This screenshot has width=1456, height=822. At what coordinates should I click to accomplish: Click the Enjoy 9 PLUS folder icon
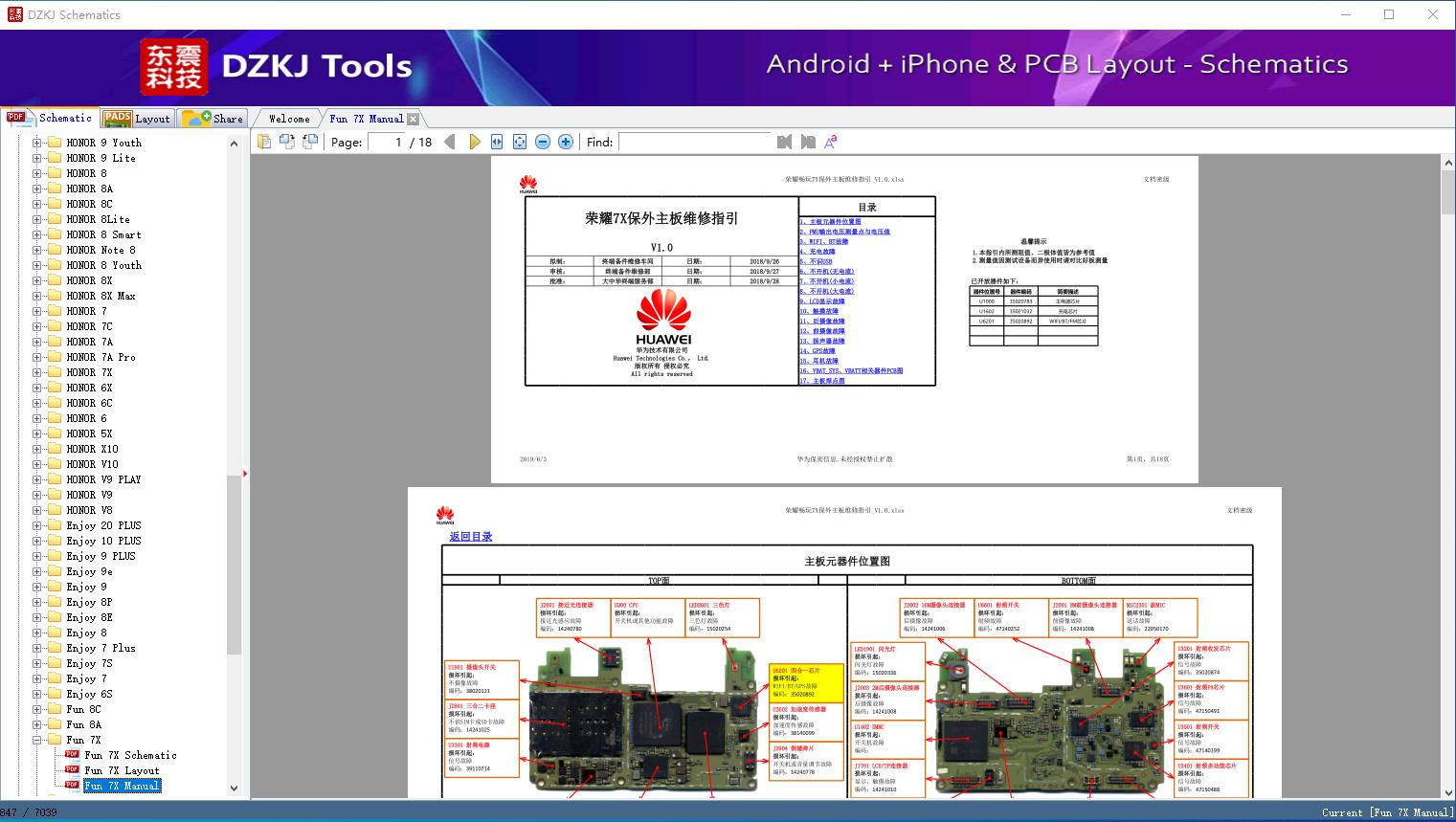coord(55,556)
